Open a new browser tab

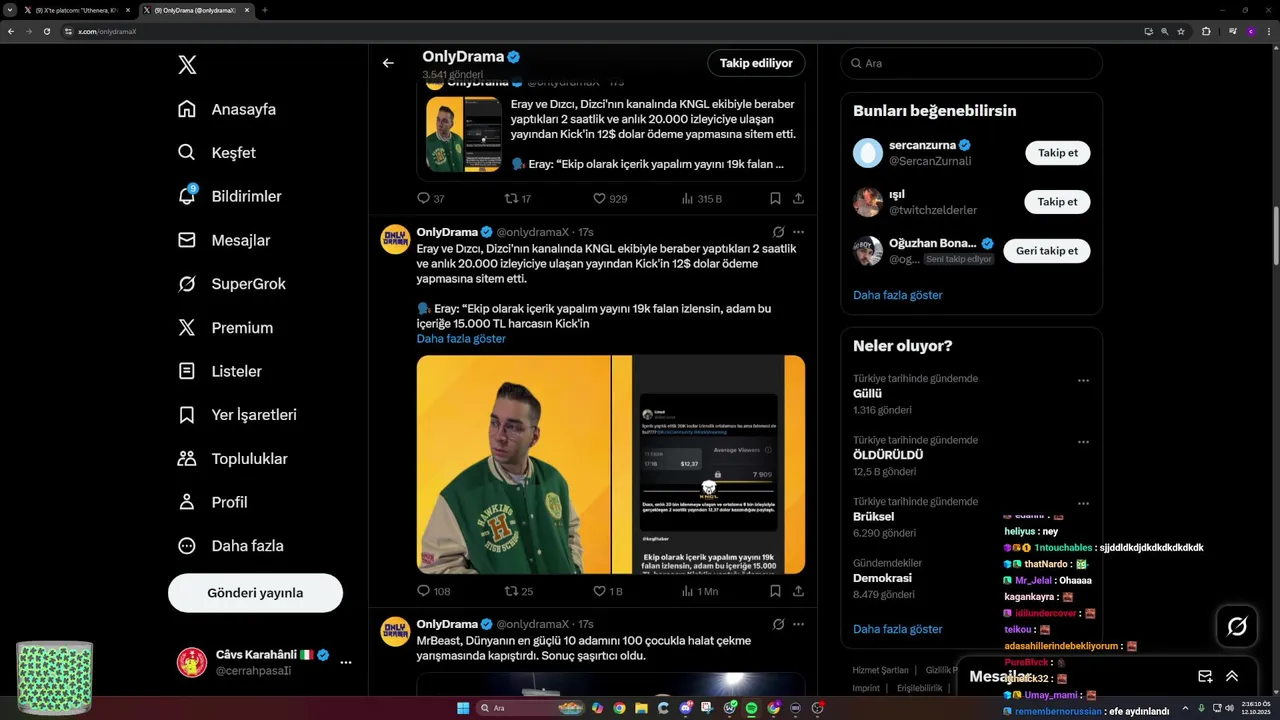(x=264, y=10)
